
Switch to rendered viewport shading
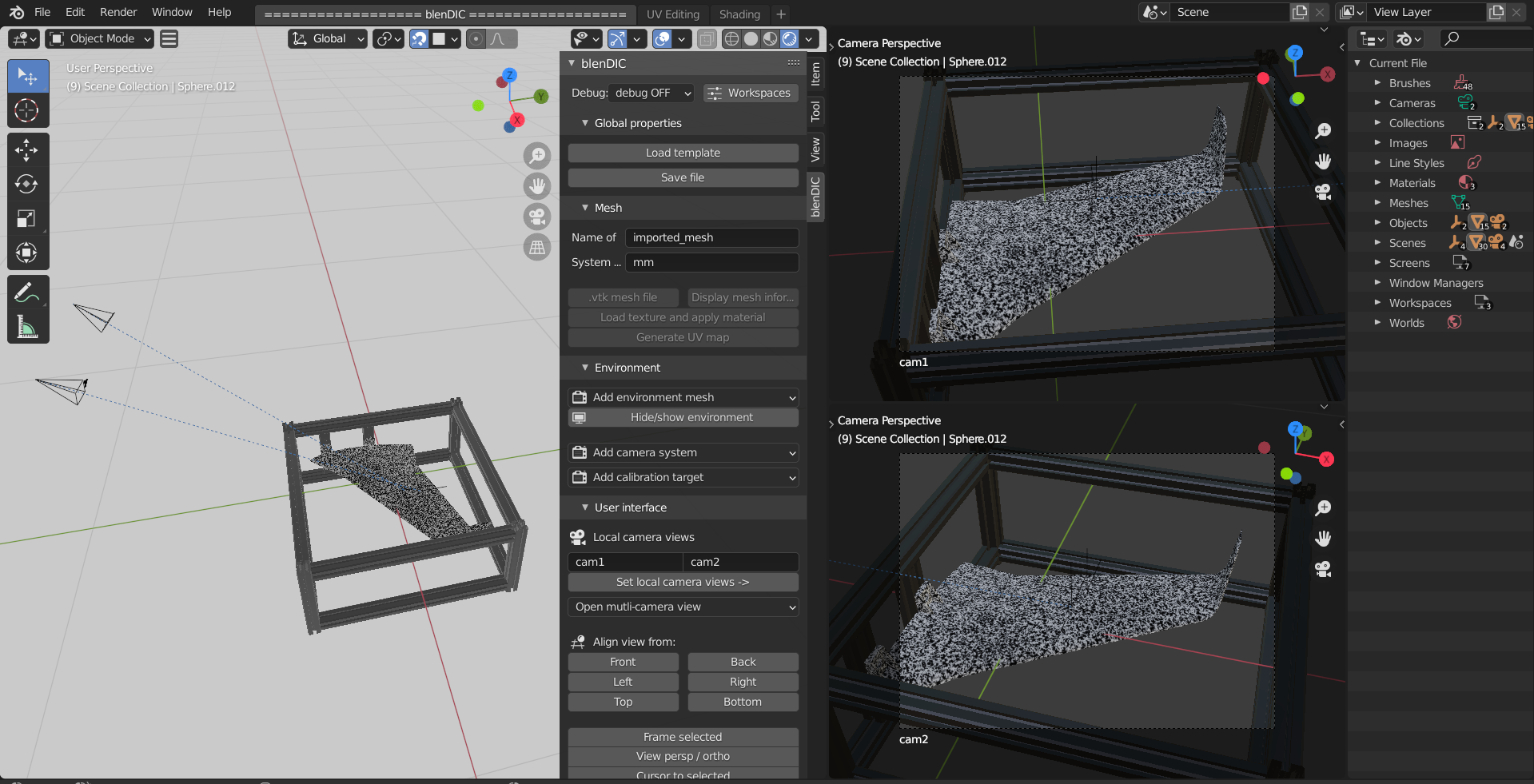pos(789,38)
